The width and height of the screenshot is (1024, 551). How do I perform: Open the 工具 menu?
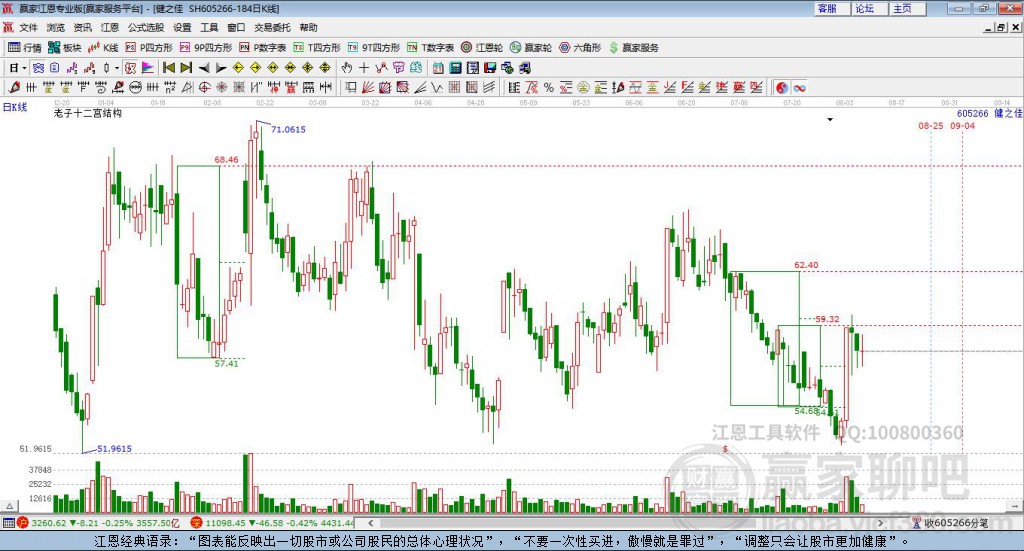209,27
